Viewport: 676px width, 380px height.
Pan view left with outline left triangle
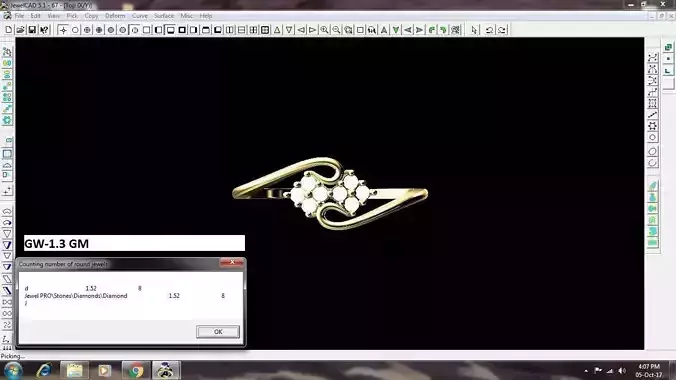pyautogui.click(x=301, y=30)
